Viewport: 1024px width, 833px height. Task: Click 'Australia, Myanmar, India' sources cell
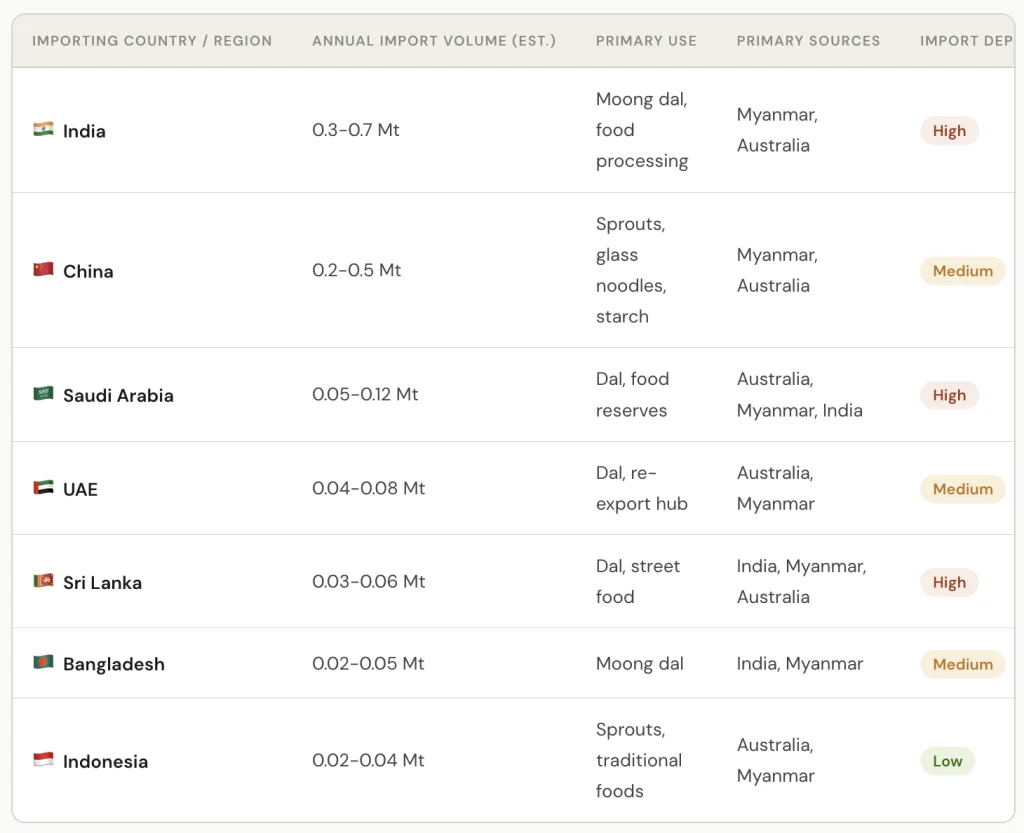click(799, 394)
